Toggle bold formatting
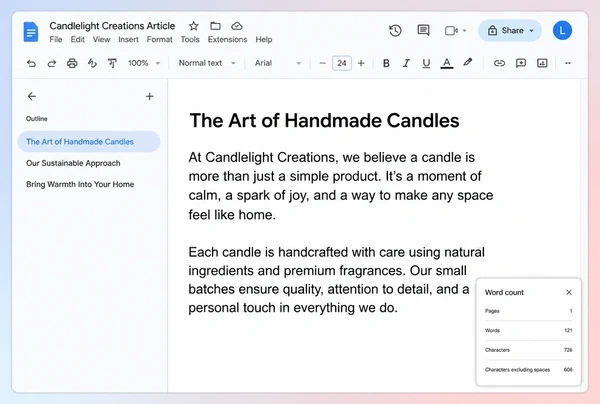Viewport: 600px width, 404px height. (386, 63)
